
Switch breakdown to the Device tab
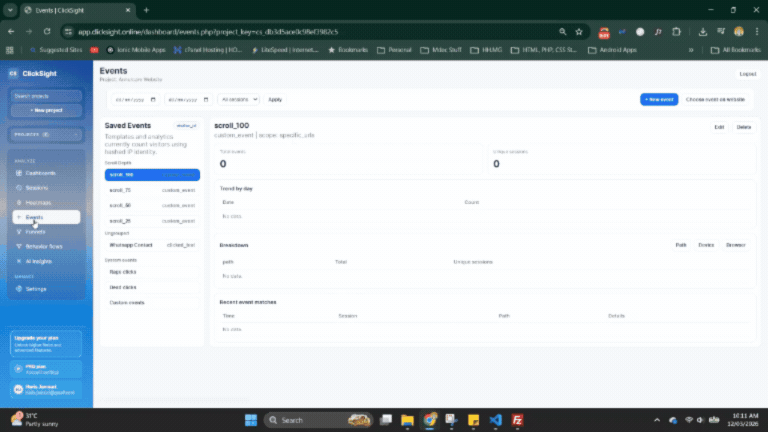(x=706, y=244)
